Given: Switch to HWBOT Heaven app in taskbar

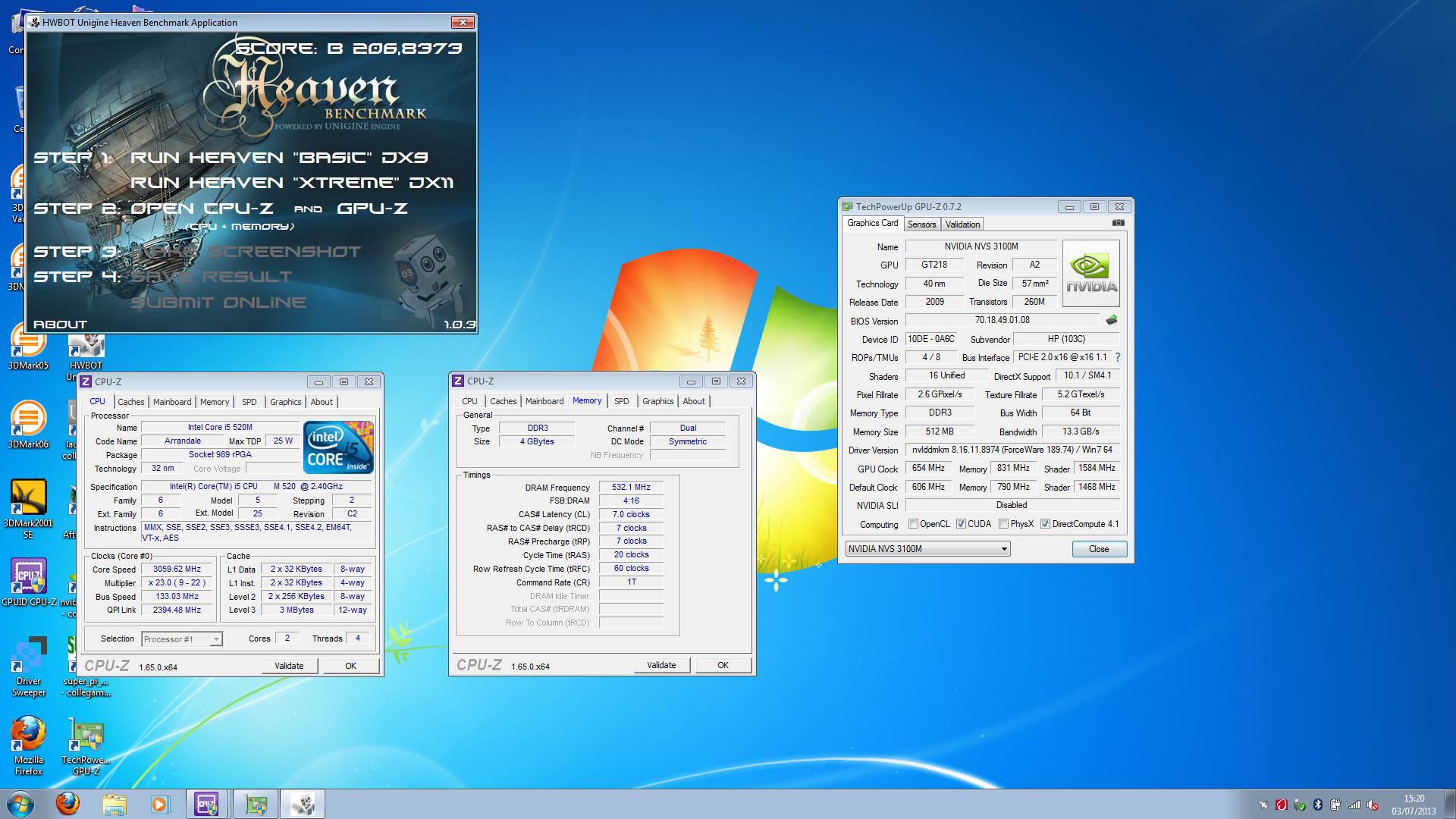Looking at the screenshot, I should pos(303,804).
